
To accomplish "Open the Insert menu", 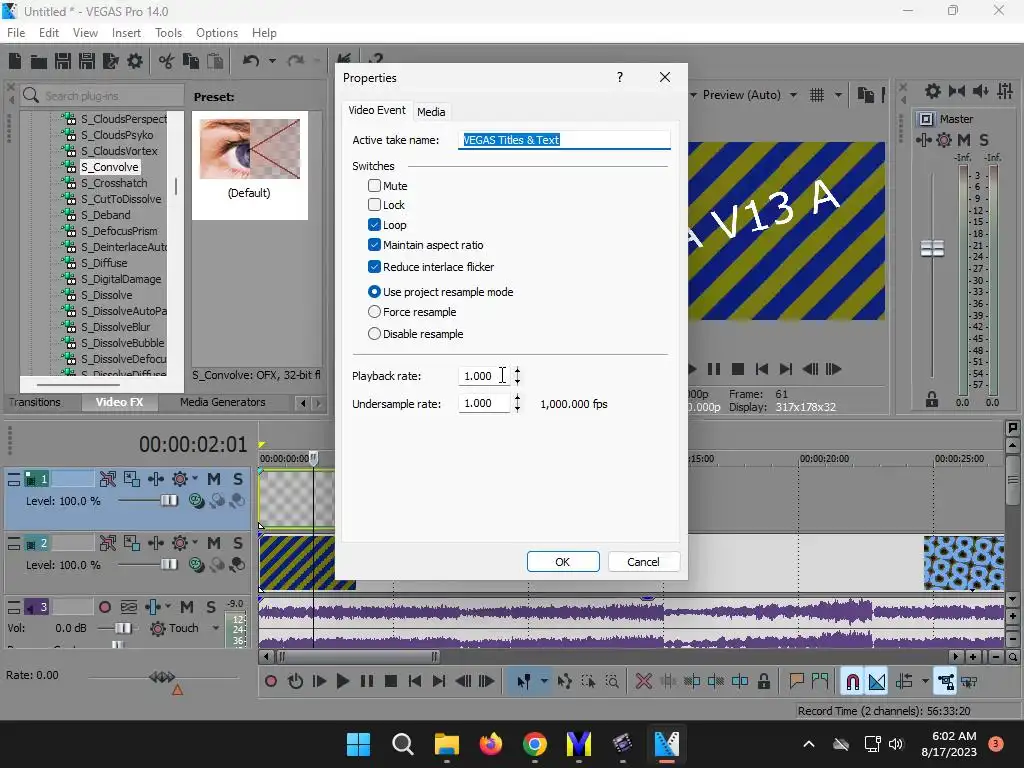I will pos(126,33).
